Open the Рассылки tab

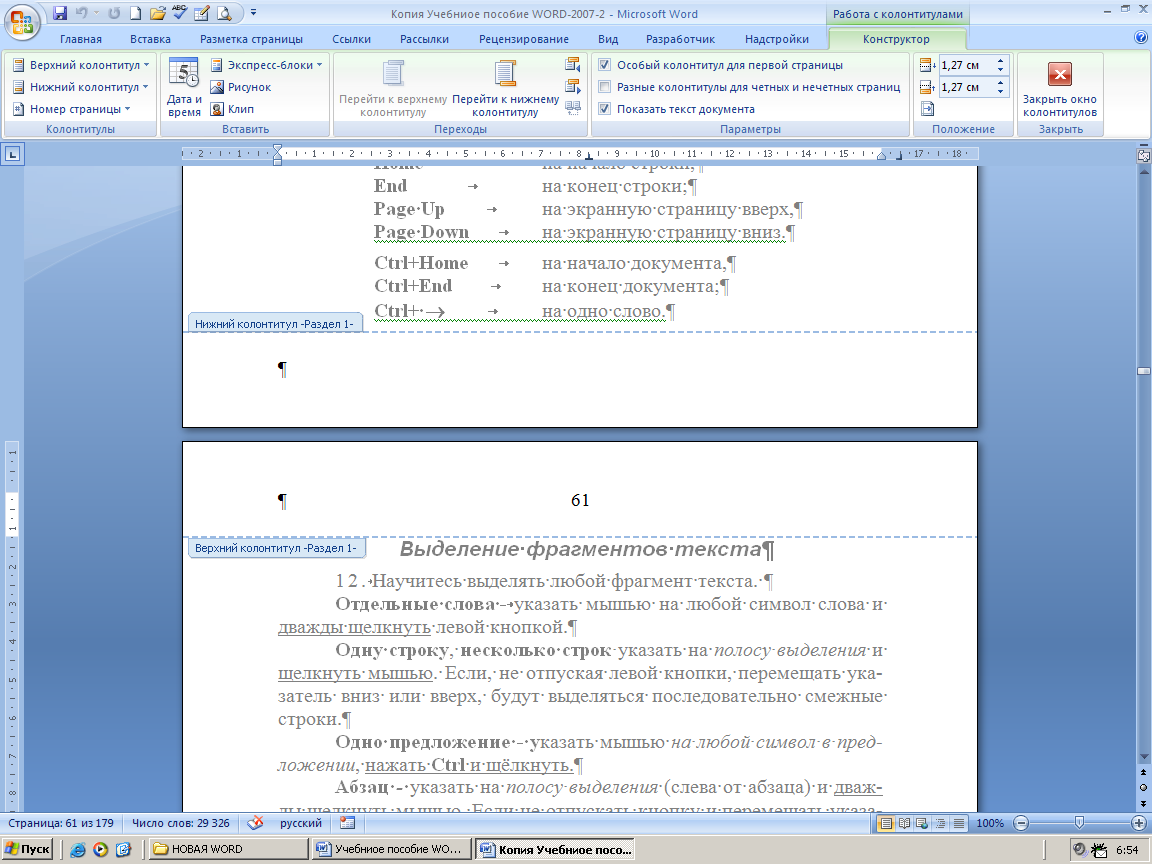pyautogui.click(x=424, y=39)
